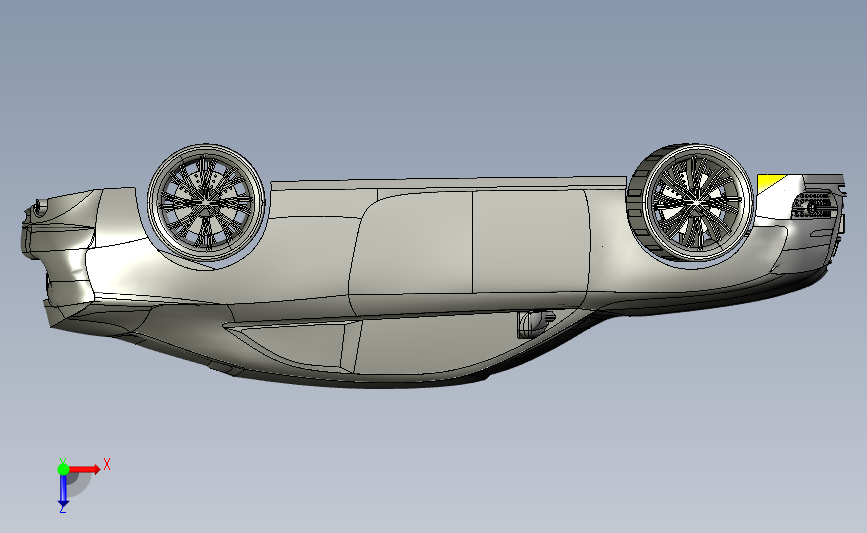Select the right wheel rim near yellow face
Image resolution: width=867 pixels, height=533 pixels.
click(696, 203)
